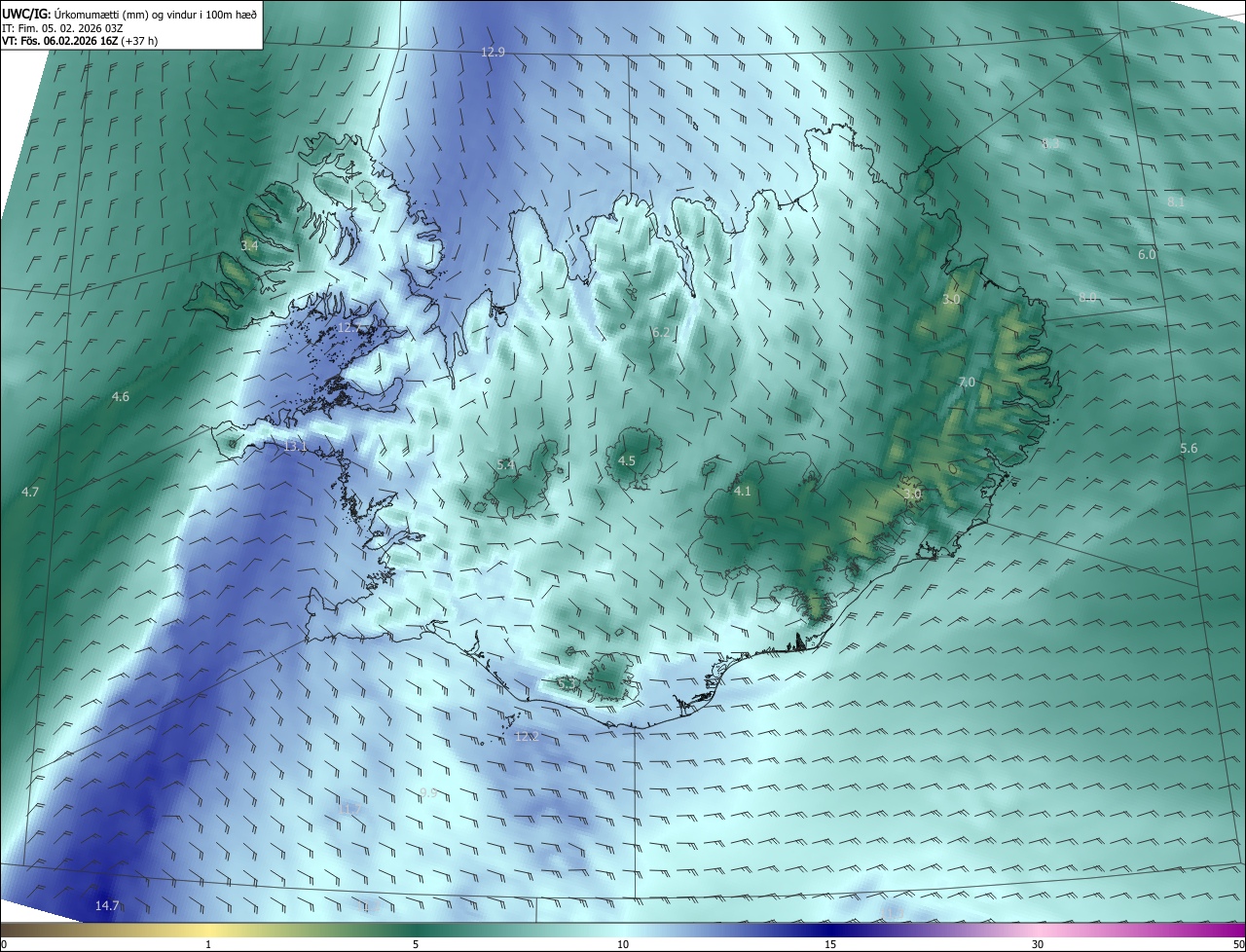Click the 13.1 value on the map
1246x952 pixels.
click(295, 446)
